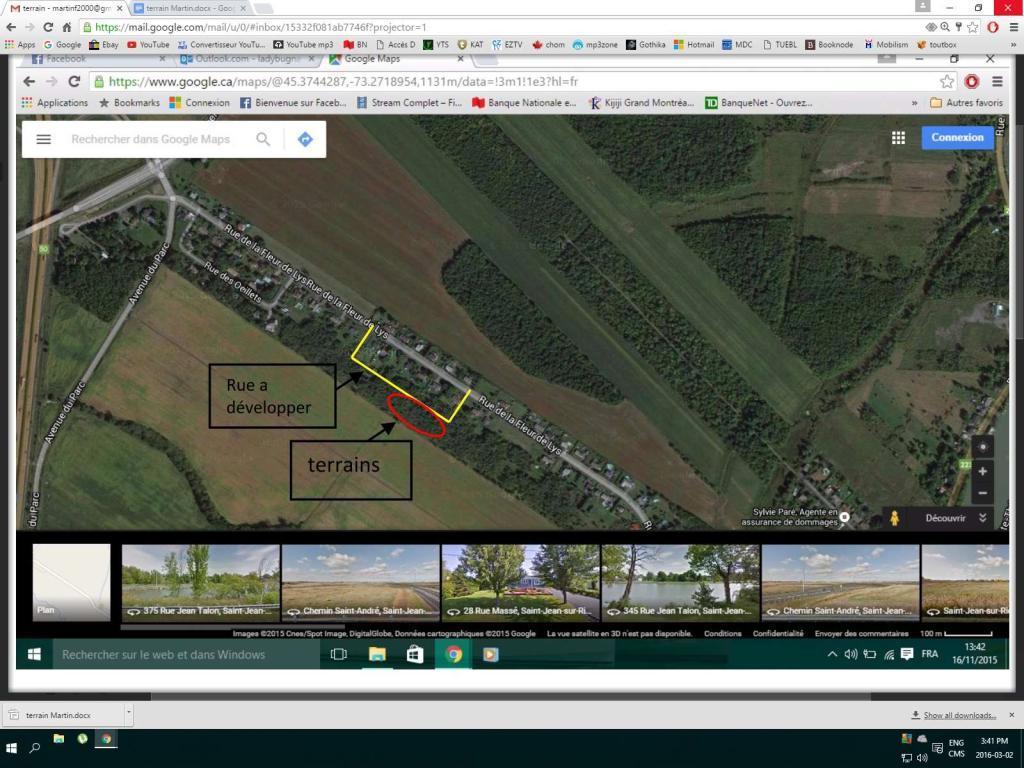Click the blue Connexion button on the map
Screen dimensions: 1024x768
coord(957,137)
